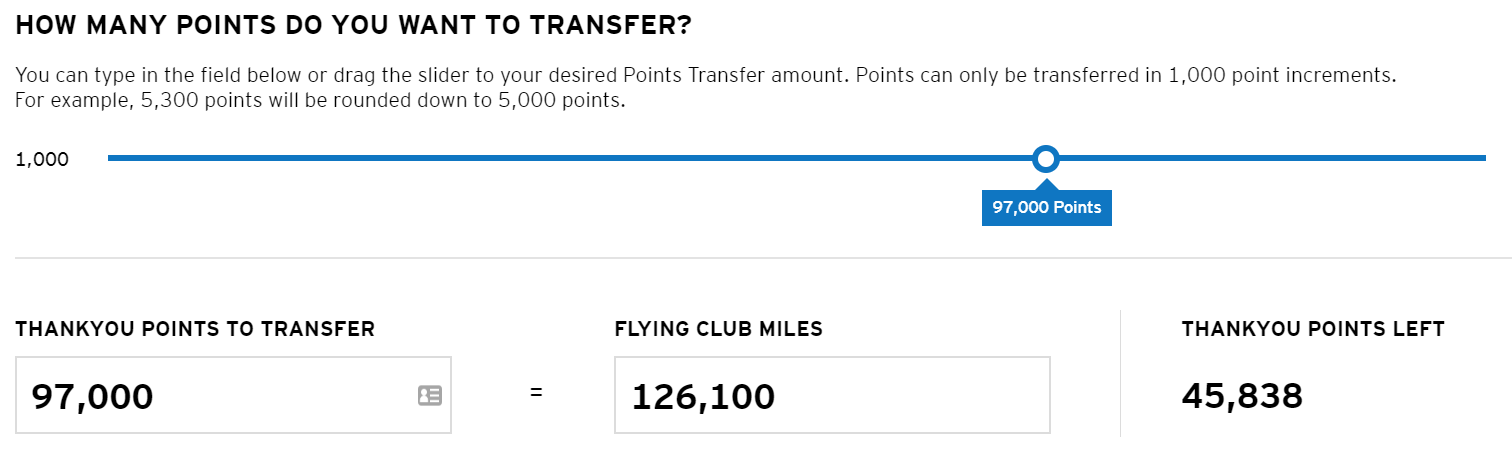Screen dimensions: 1512x462
Task: Click the 1,000 minimum slider label
Action: tap(42, 159)
